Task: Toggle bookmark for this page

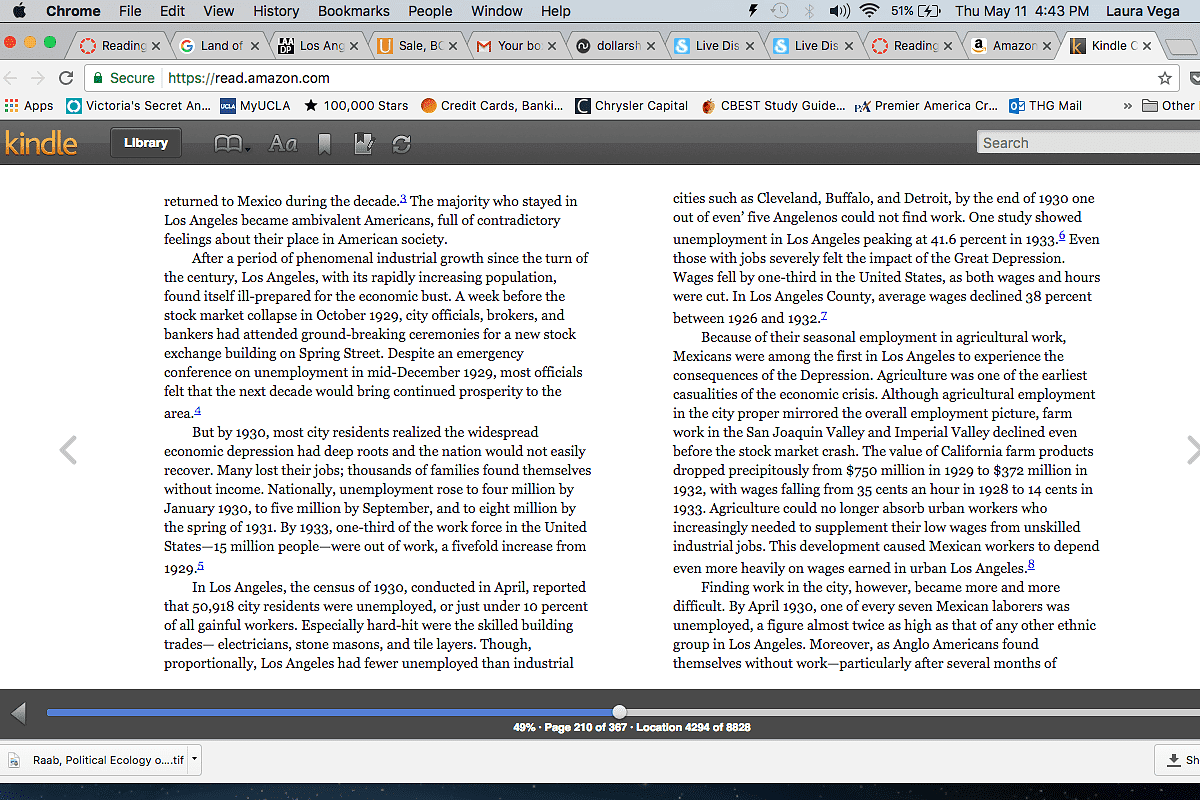Action: (x=324, y=144)
